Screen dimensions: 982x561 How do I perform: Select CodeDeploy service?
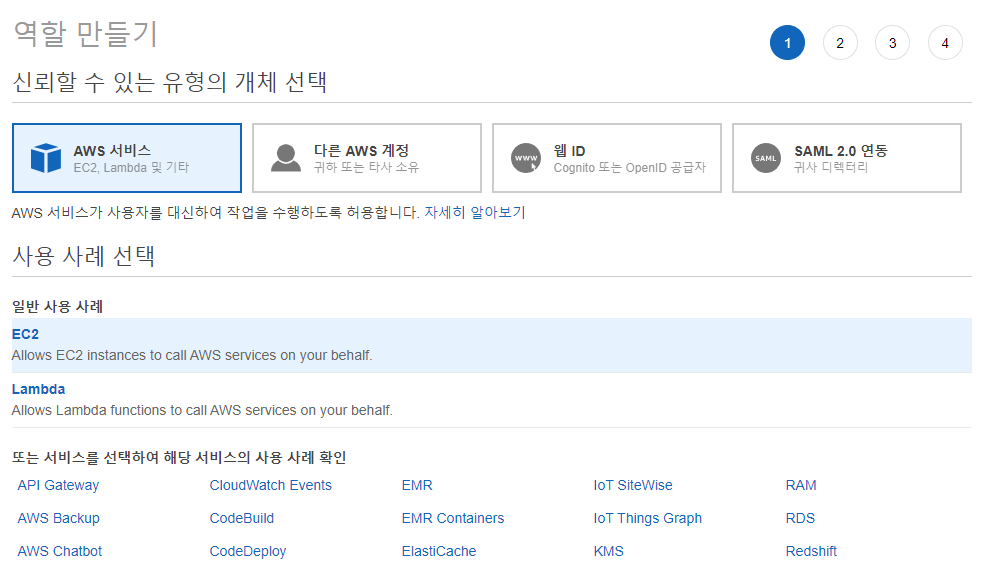pos(248,551)
